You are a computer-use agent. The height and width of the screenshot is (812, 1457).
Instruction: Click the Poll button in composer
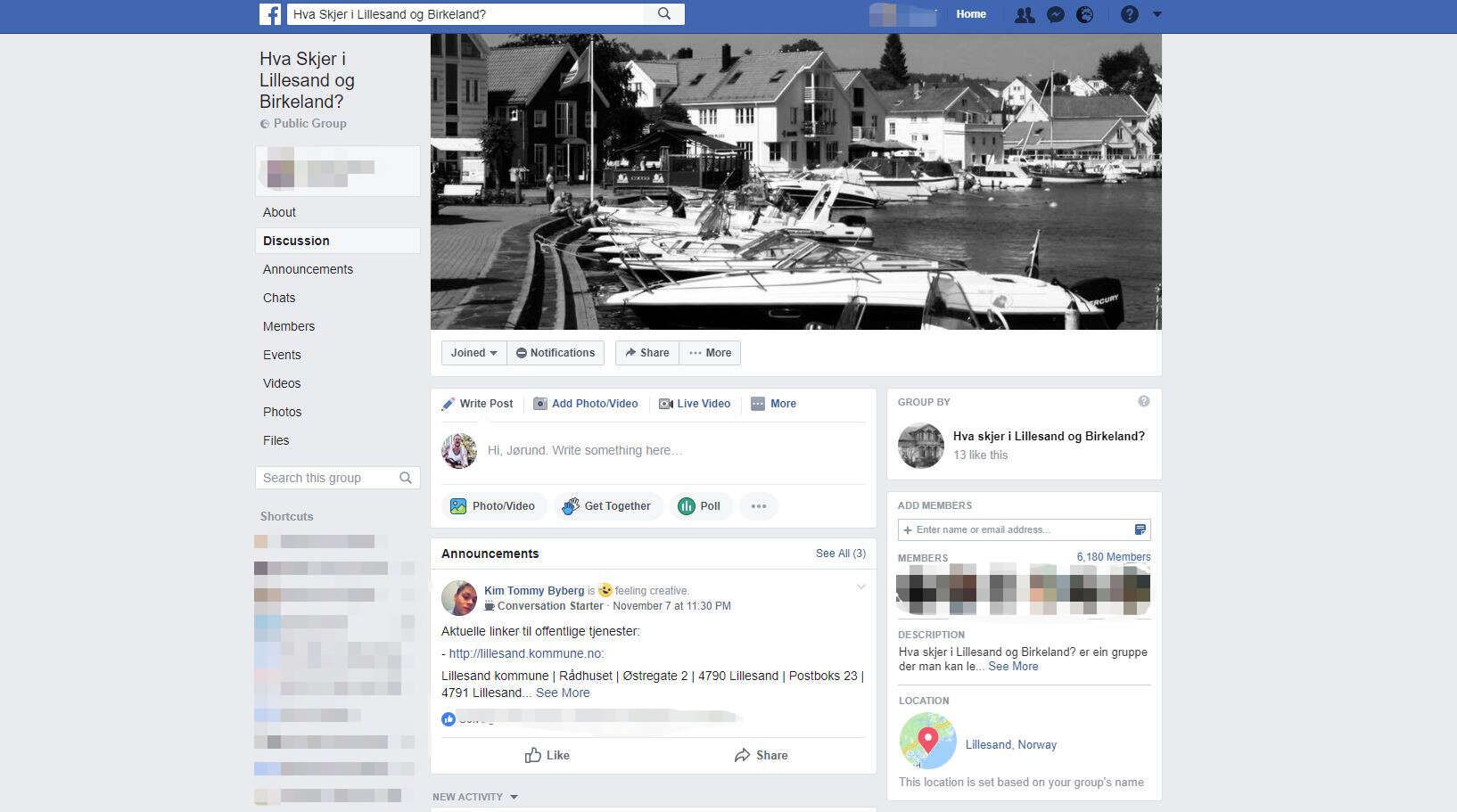(699, 506)
